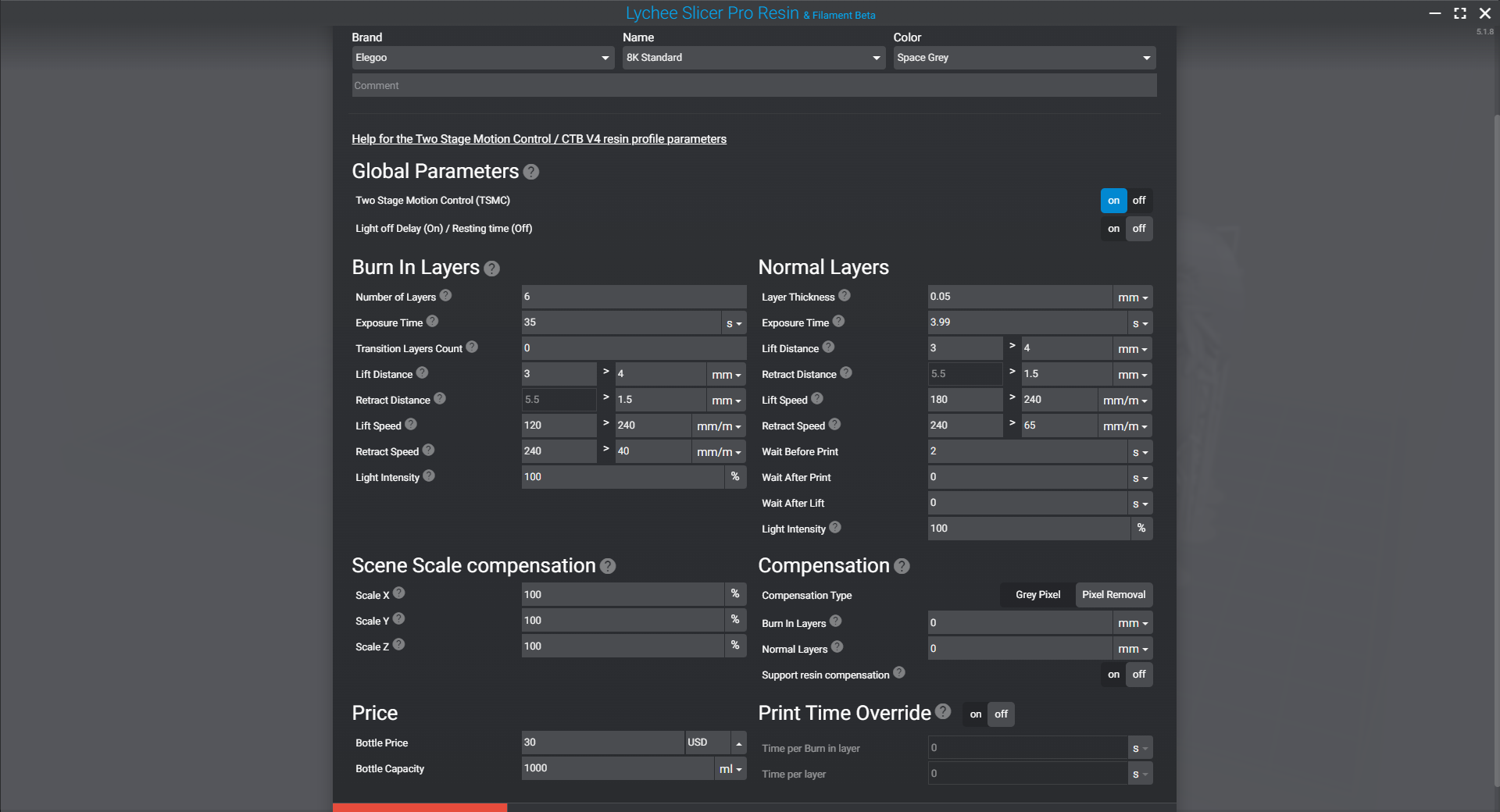Open Burn In Retract Speed mm/m dropdown
Image resolution: width=1500 pixels, height=812 pixels.
(x=719, y=452)
